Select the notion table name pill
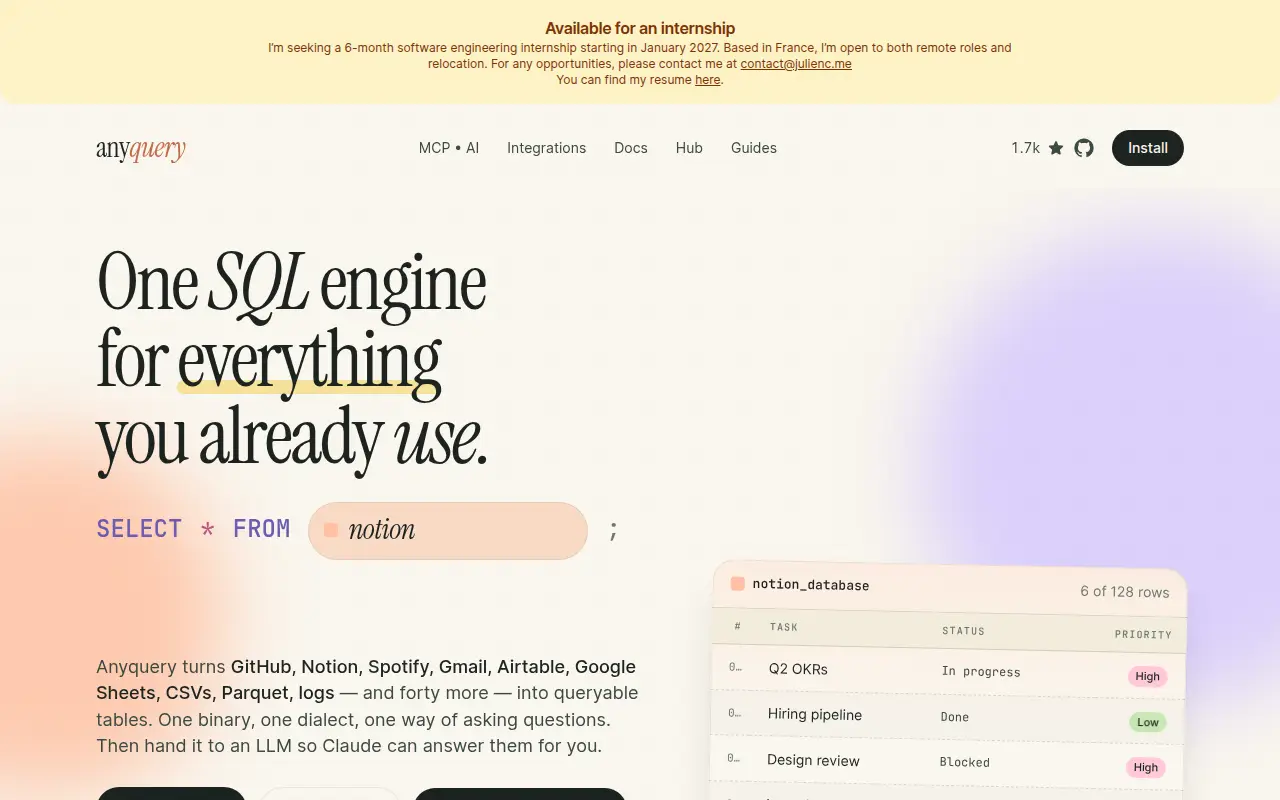The image size is (1280, 800). pyautogui.click(x=448, y=530)
